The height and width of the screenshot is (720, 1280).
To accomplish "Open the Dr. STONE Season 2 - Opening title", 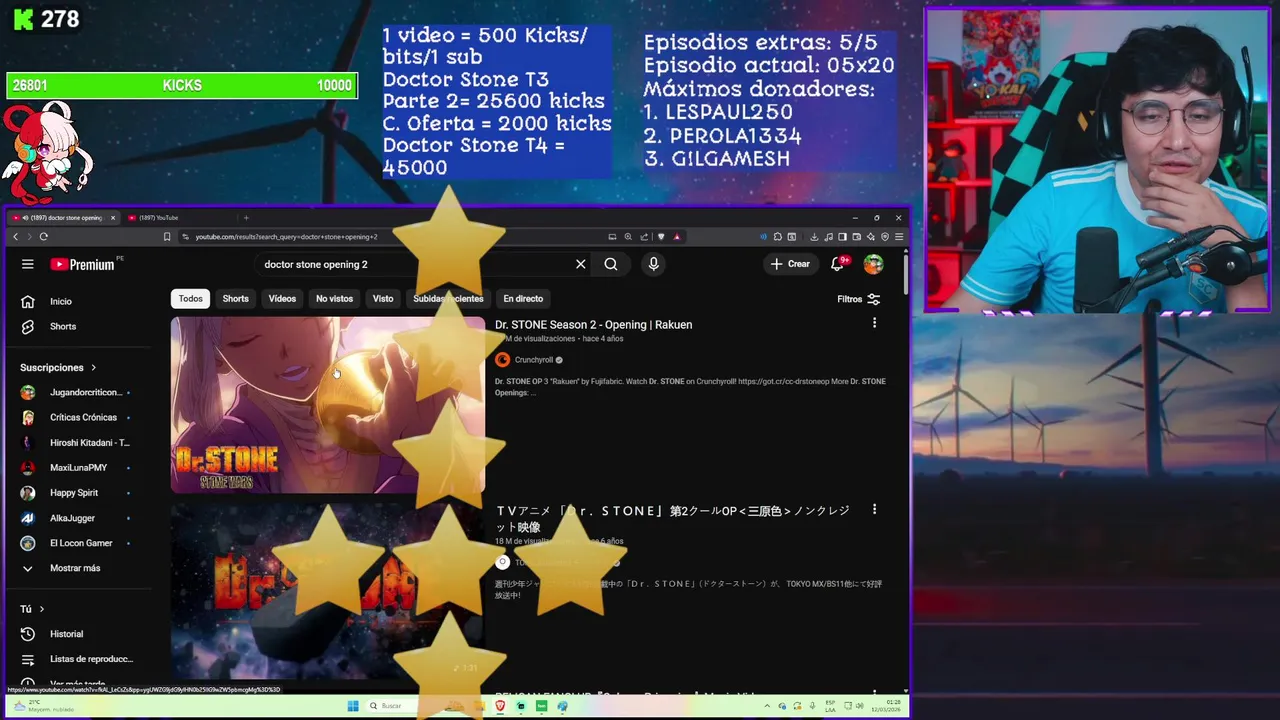I will point(593,324).
